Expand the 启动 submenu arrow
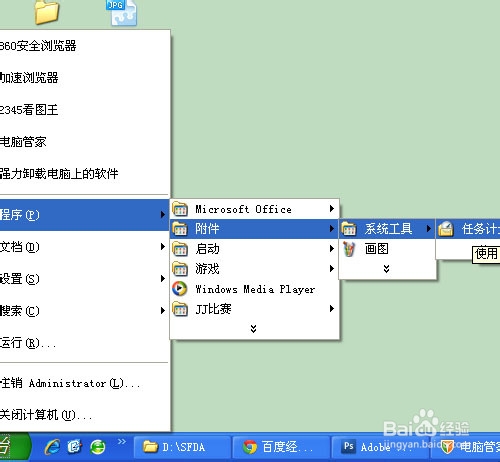 click(x=331, y=248)
